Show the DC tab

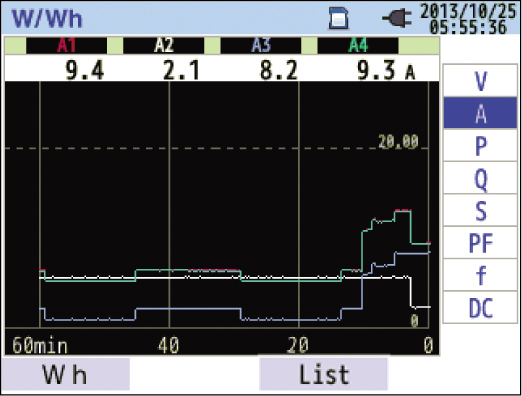point(480,307)
